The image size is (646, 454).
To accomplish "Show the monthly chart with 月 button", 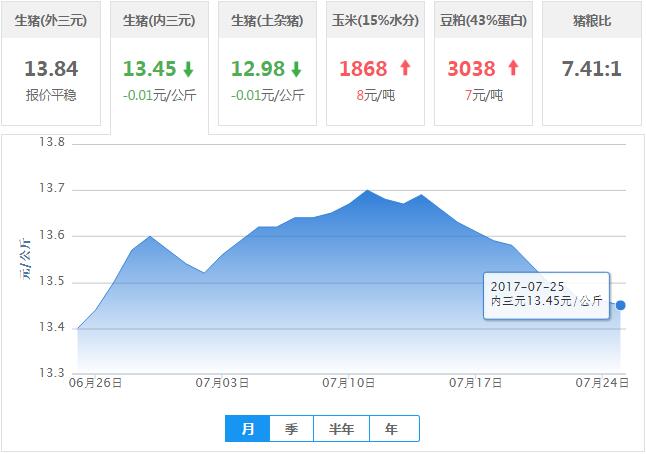I will tap(248, 428).
